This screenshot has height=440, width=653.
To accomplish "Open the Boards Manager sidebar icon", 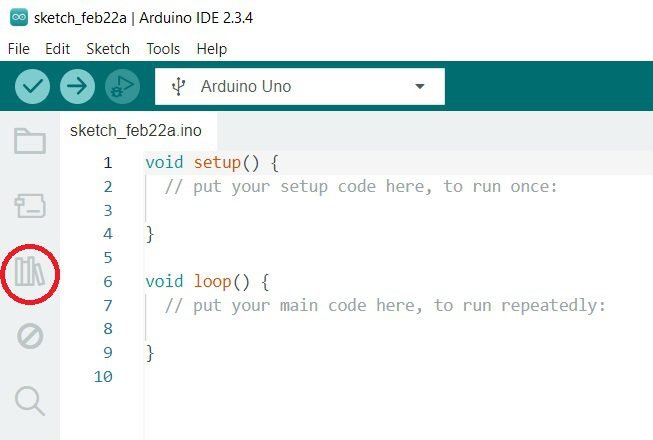I will click(30, 207).
